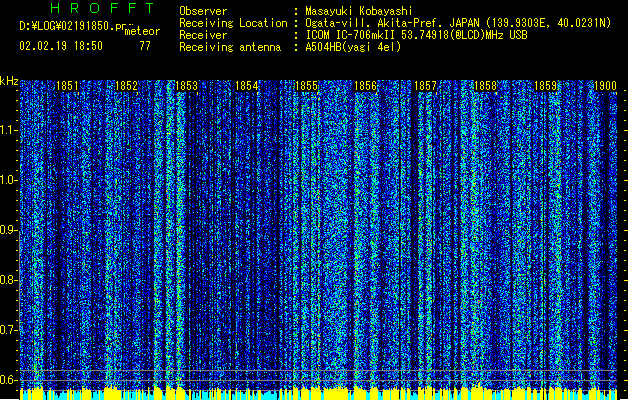This screenshot has height=400, width=629.
Task: Click the 1858 time marker
Action: pos(485,86)
